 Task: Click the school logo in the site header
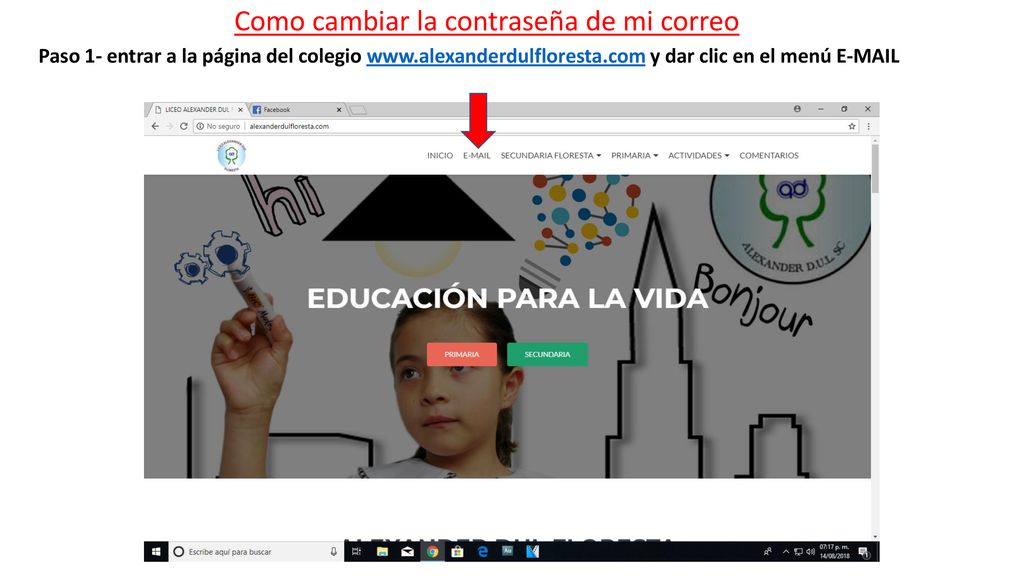(x=231, y=155)
